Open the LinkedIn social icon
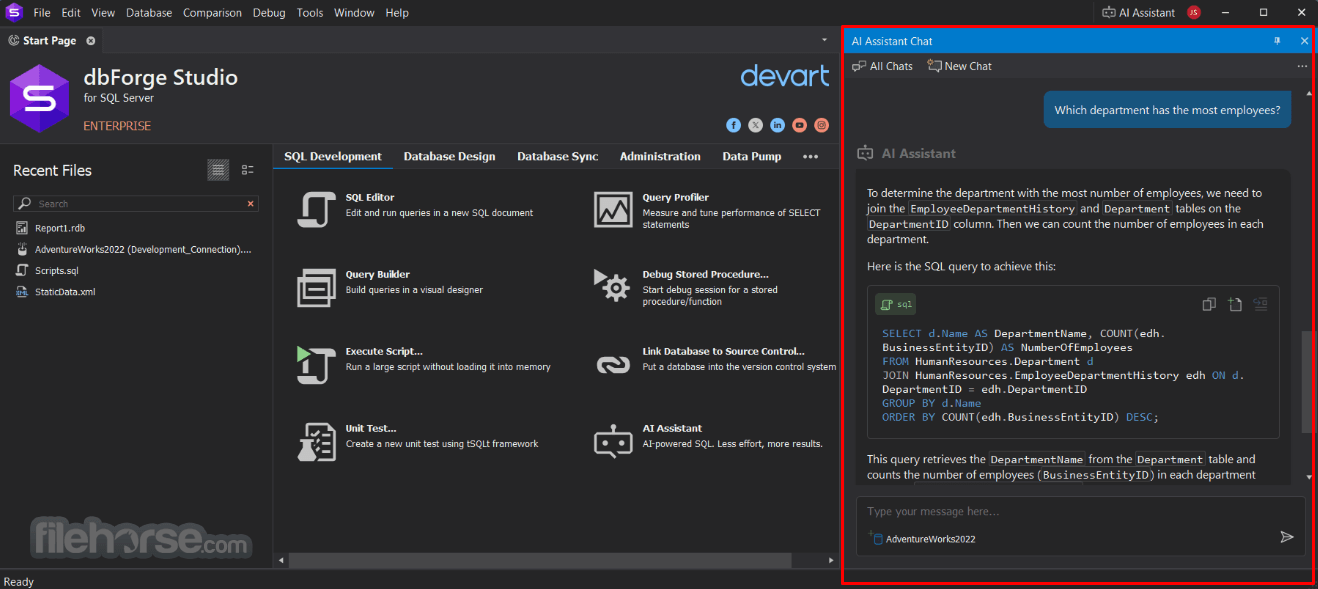The height and width of the screenshot is (589, 1318). 777,125
